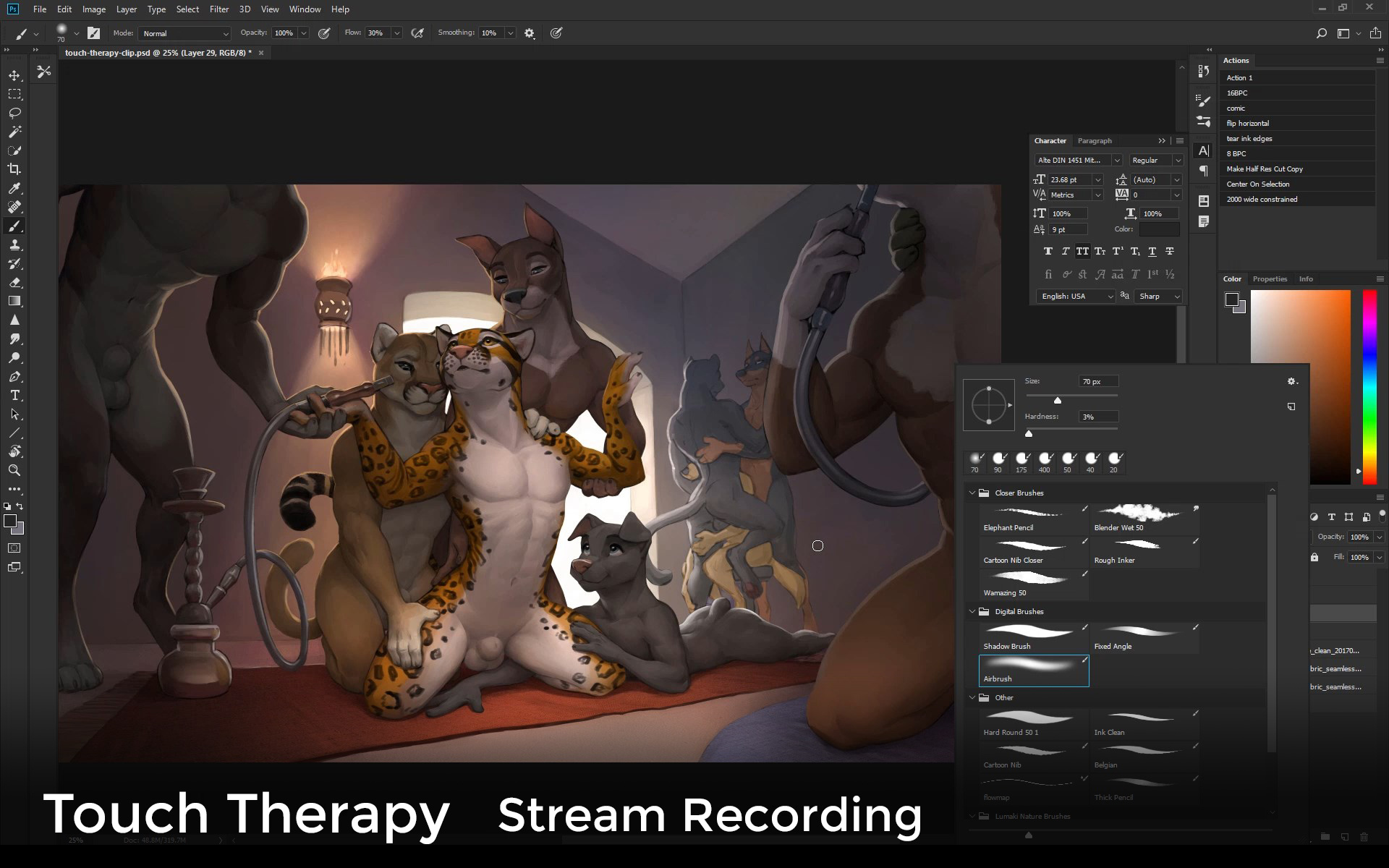Image resolution: width=1389 pixels, height=868 pixels.
Task: Open blending Mode dropdown
Action: click(x=186, y=33)
